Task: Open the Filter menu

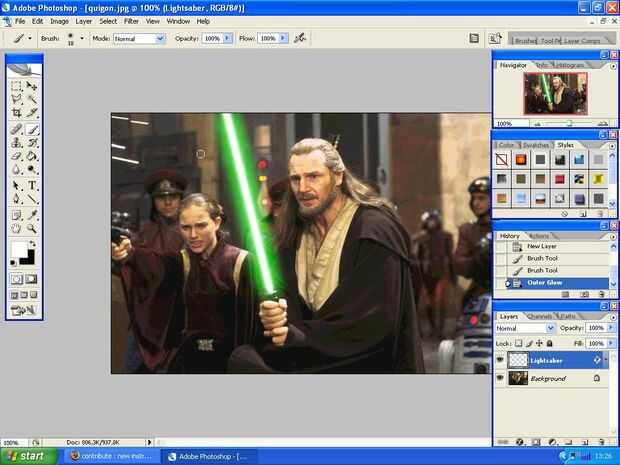Action: click(131, 21)
